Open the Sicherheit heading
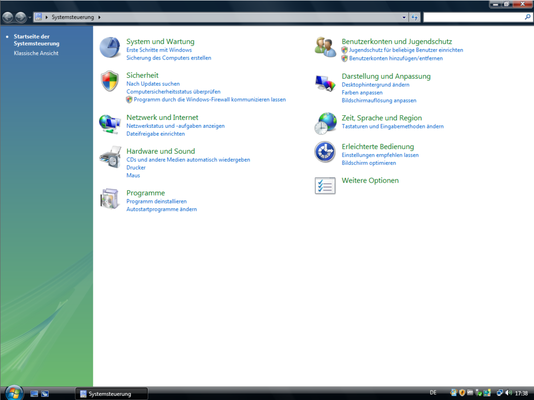Viewport: 534px width, 400px height. click(142, 75)
